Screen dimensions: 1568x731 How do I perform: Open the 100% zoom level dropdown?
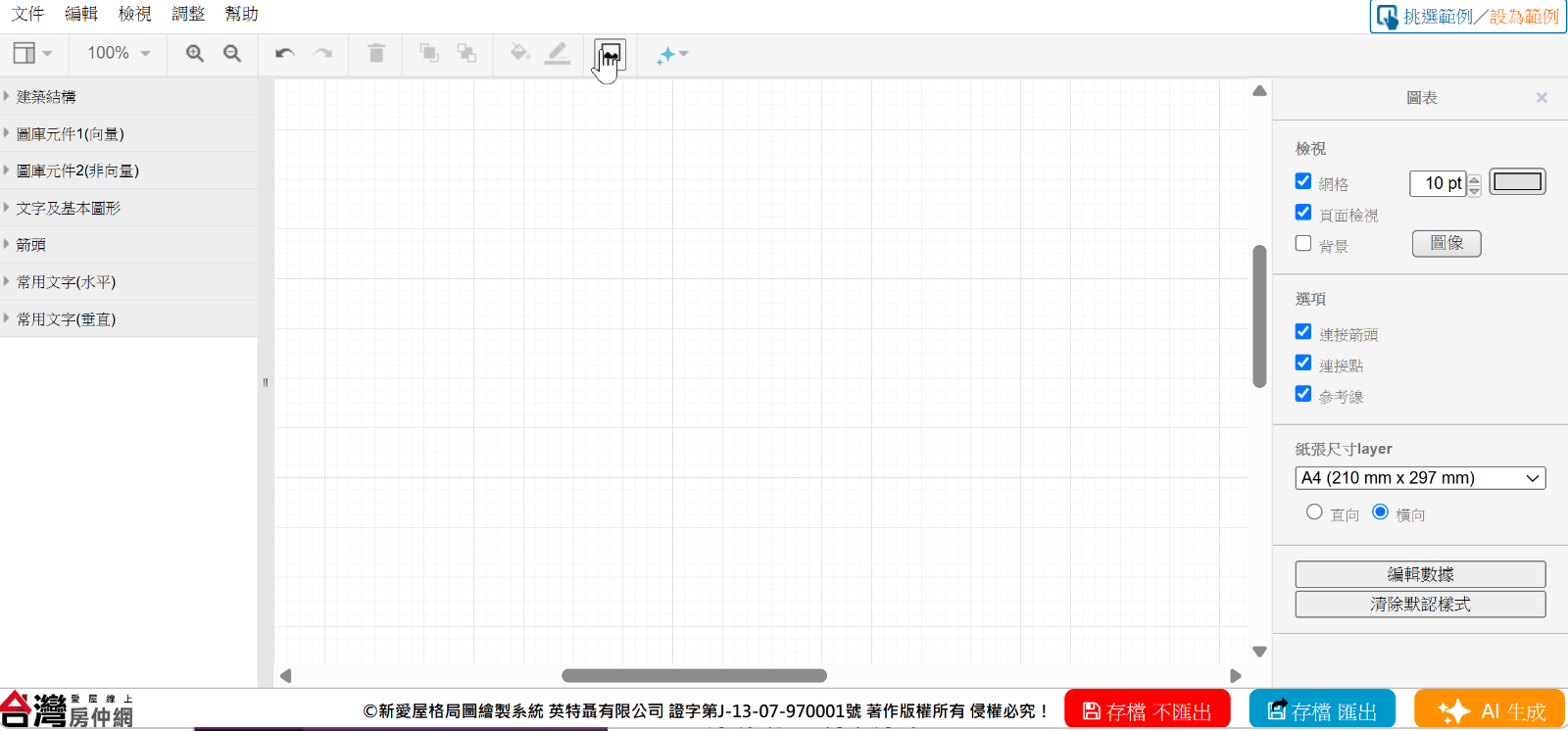pyautogui.click(x=119, y=53)
